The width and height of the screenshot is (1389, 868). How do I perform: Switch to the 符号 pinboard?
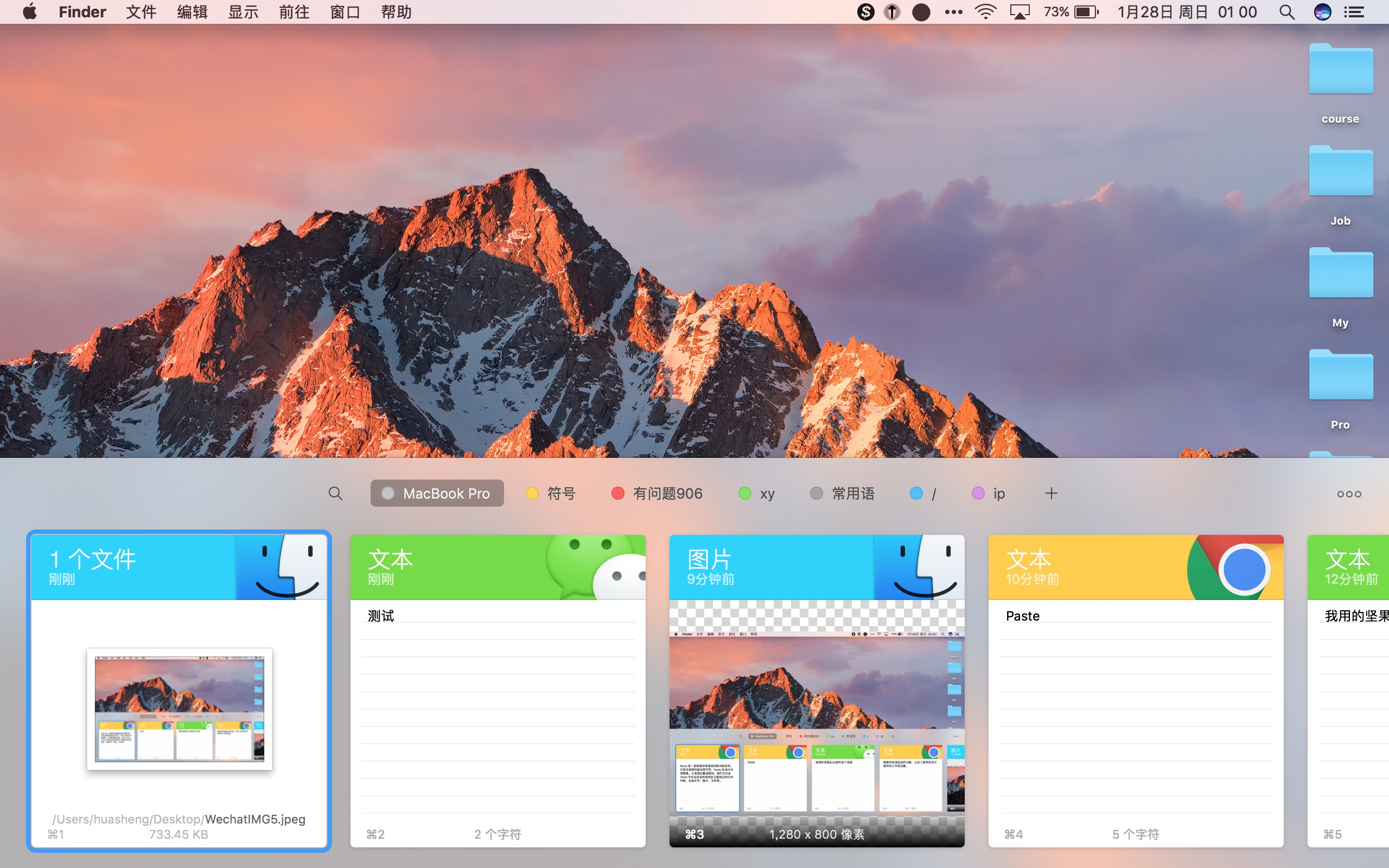tap(551, 493)
